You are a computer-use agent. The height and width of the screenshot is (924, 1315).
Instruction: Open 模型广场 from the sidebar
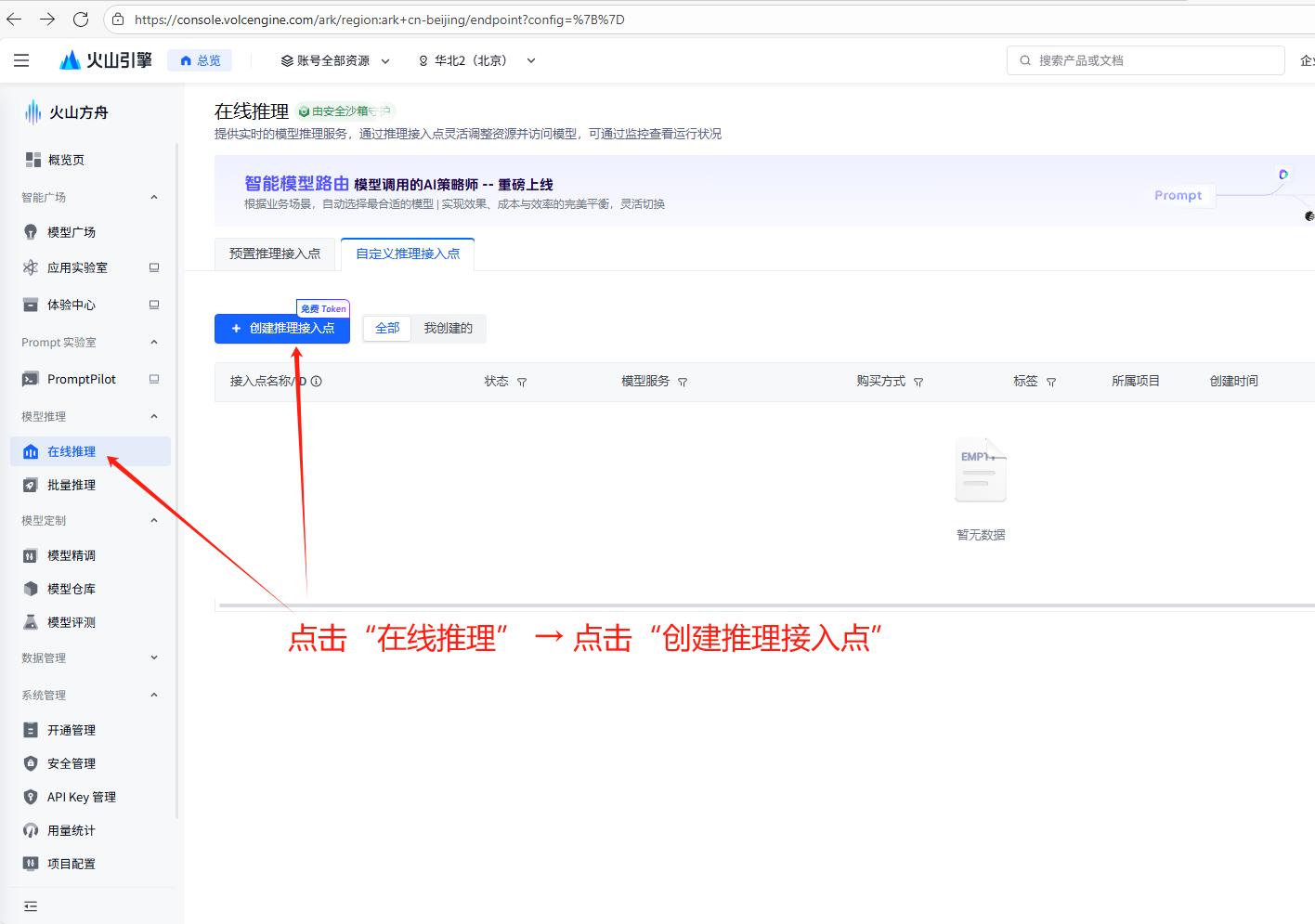pos(70,231)
